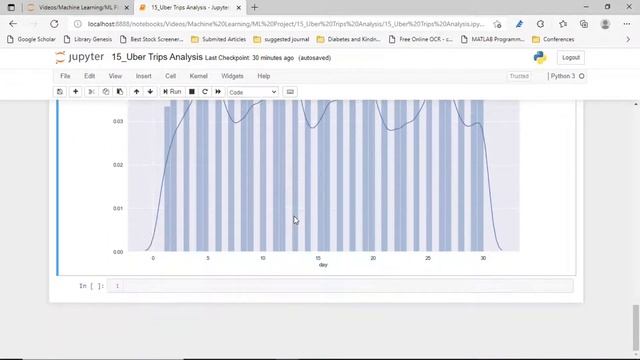Add this page to favorites star icon
The width and height of the screenshot is (640, 360).
click(x=497, y=24)
